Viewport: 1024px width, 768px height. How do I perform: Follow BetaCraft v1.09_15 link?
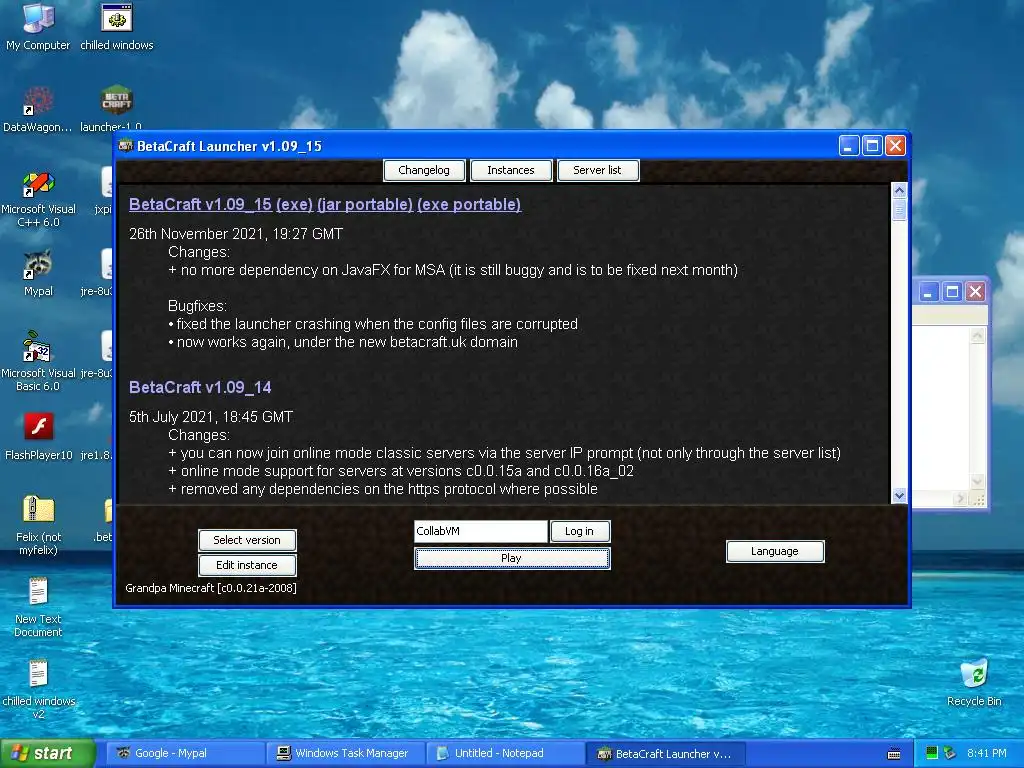click(200, 204)
